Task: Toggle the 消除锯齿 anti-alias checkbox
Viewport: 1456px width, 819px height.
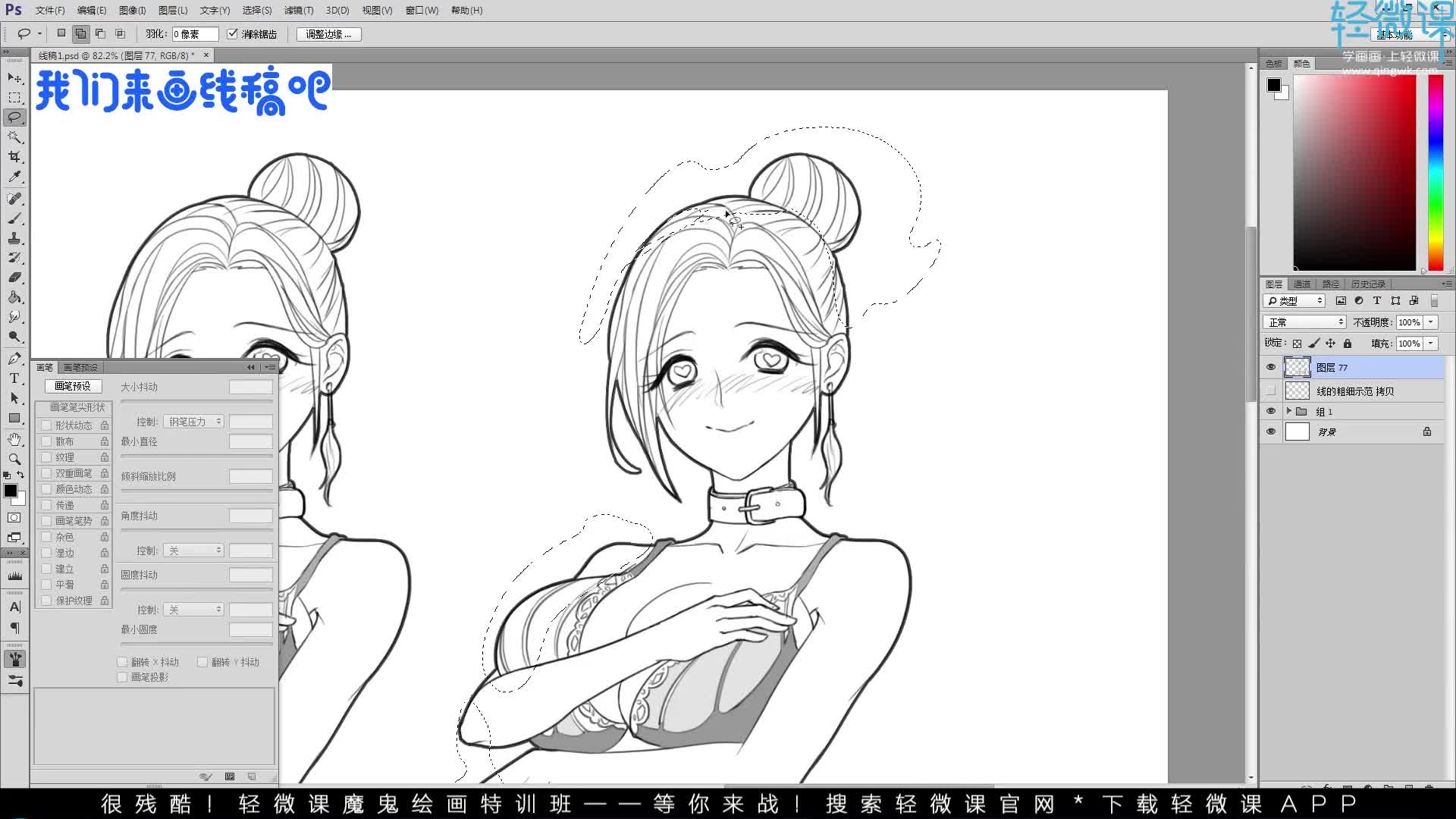Action: point(233,34)
